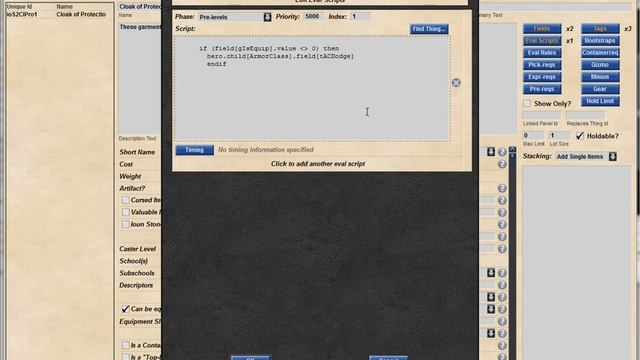Image resolution: width=640 pixels, height=360 pixels.
Task: Open the Subschools row dropdown arrow
Action: coord(491,273)
